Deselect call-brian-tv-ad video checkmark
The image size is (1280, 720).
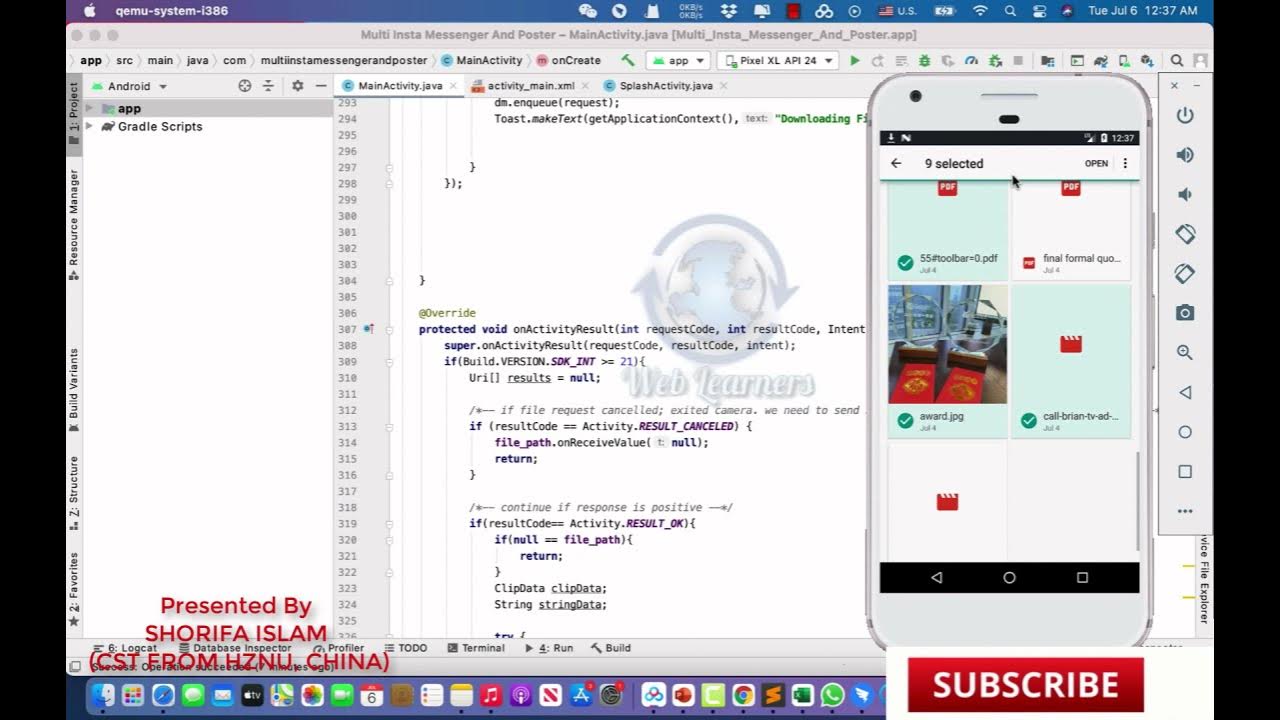point(1028,421)
